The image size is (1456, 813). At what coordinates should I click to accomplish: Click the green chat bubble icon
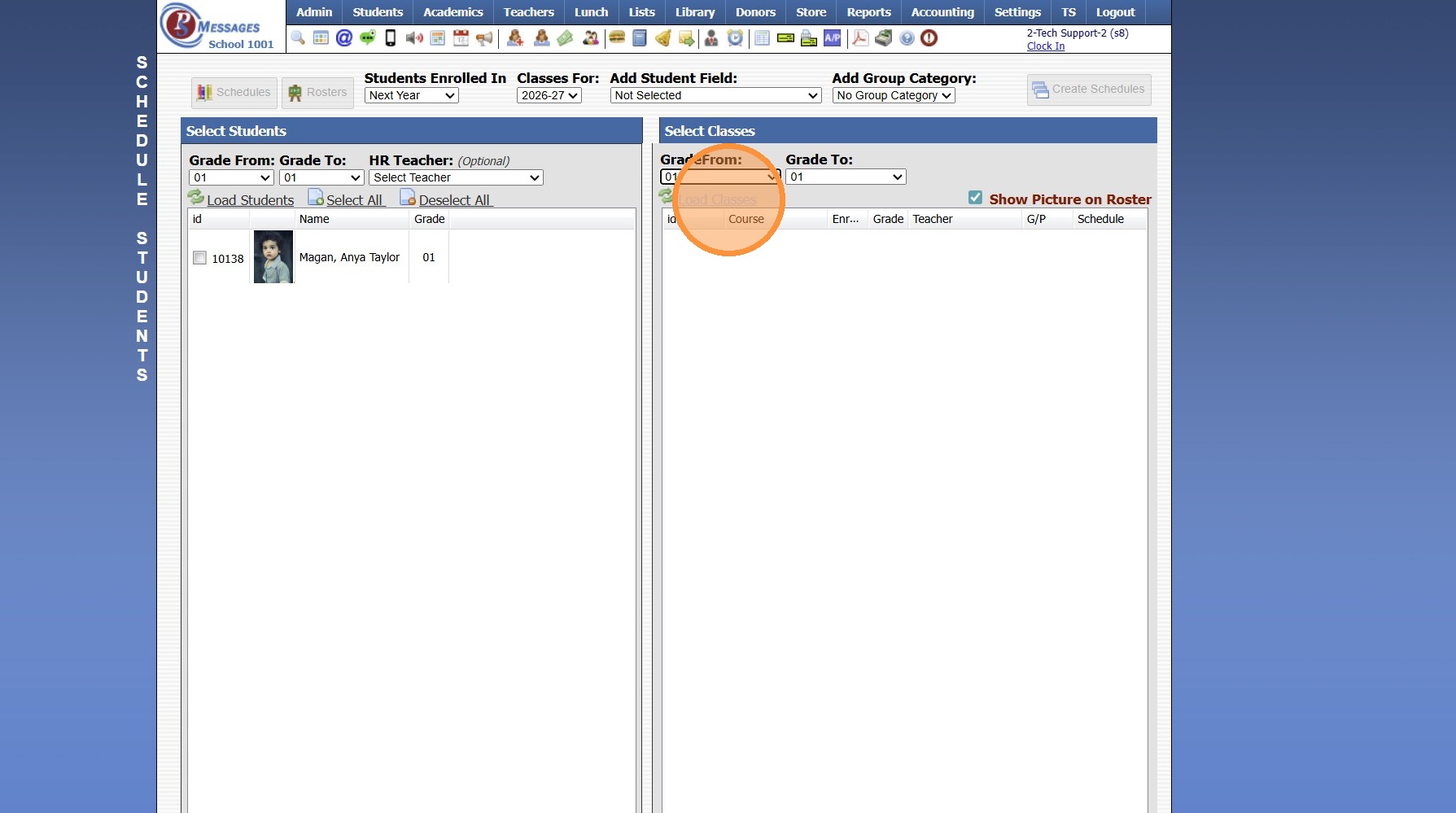(x=368, y=38)
